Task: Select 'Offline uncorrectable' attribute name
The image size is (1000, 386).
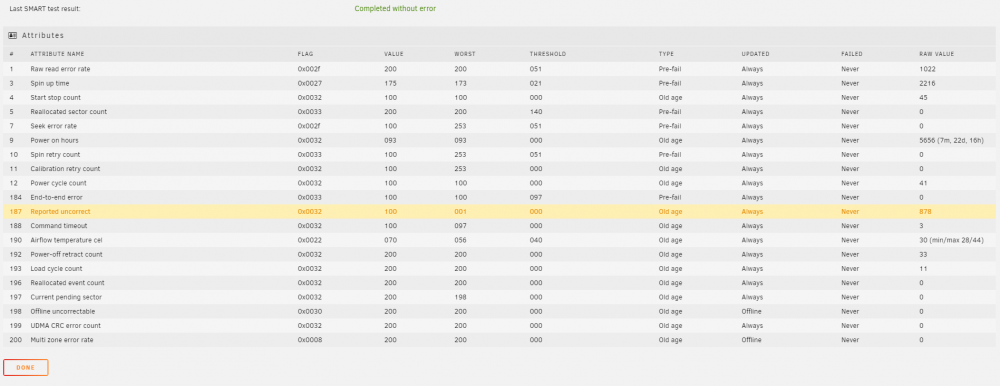Action: point(63,311)
